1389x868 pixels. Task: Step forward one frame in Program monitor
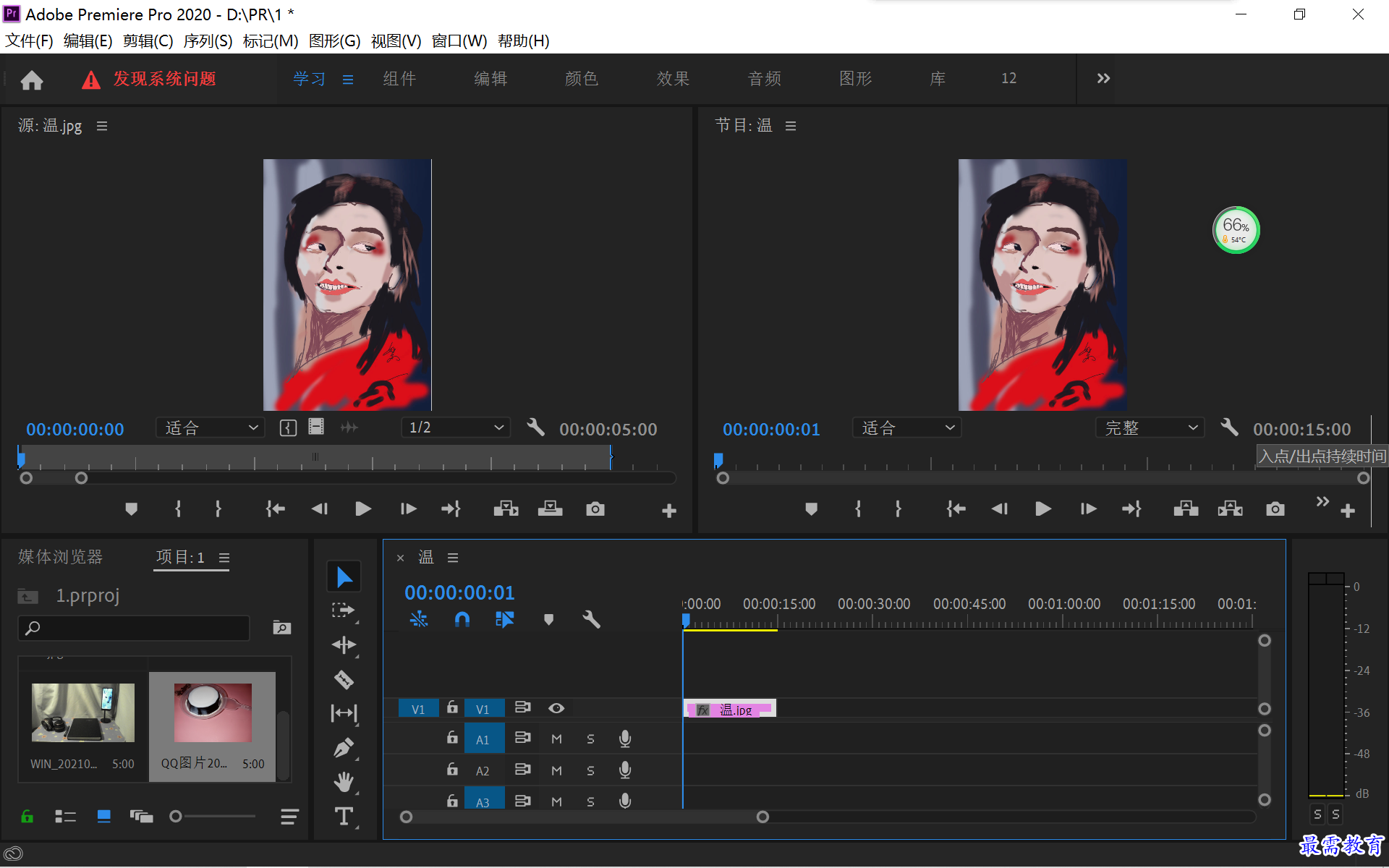1087,509
